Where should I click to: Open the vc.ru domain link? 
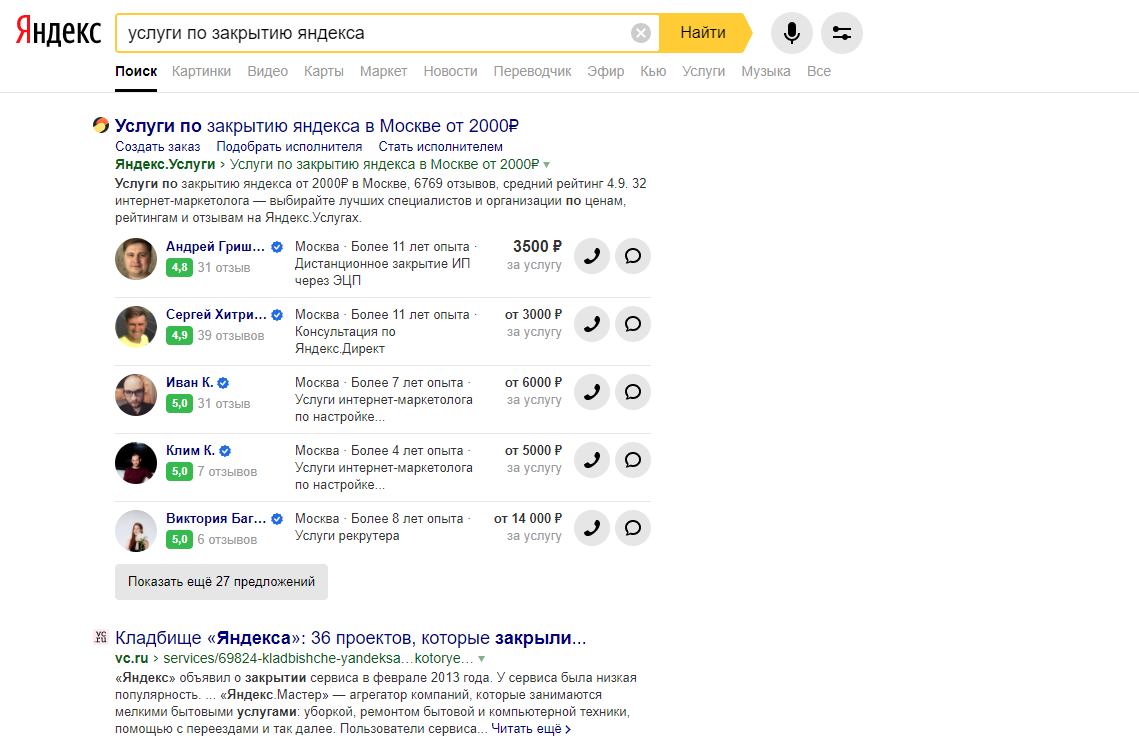coord(131,658)
